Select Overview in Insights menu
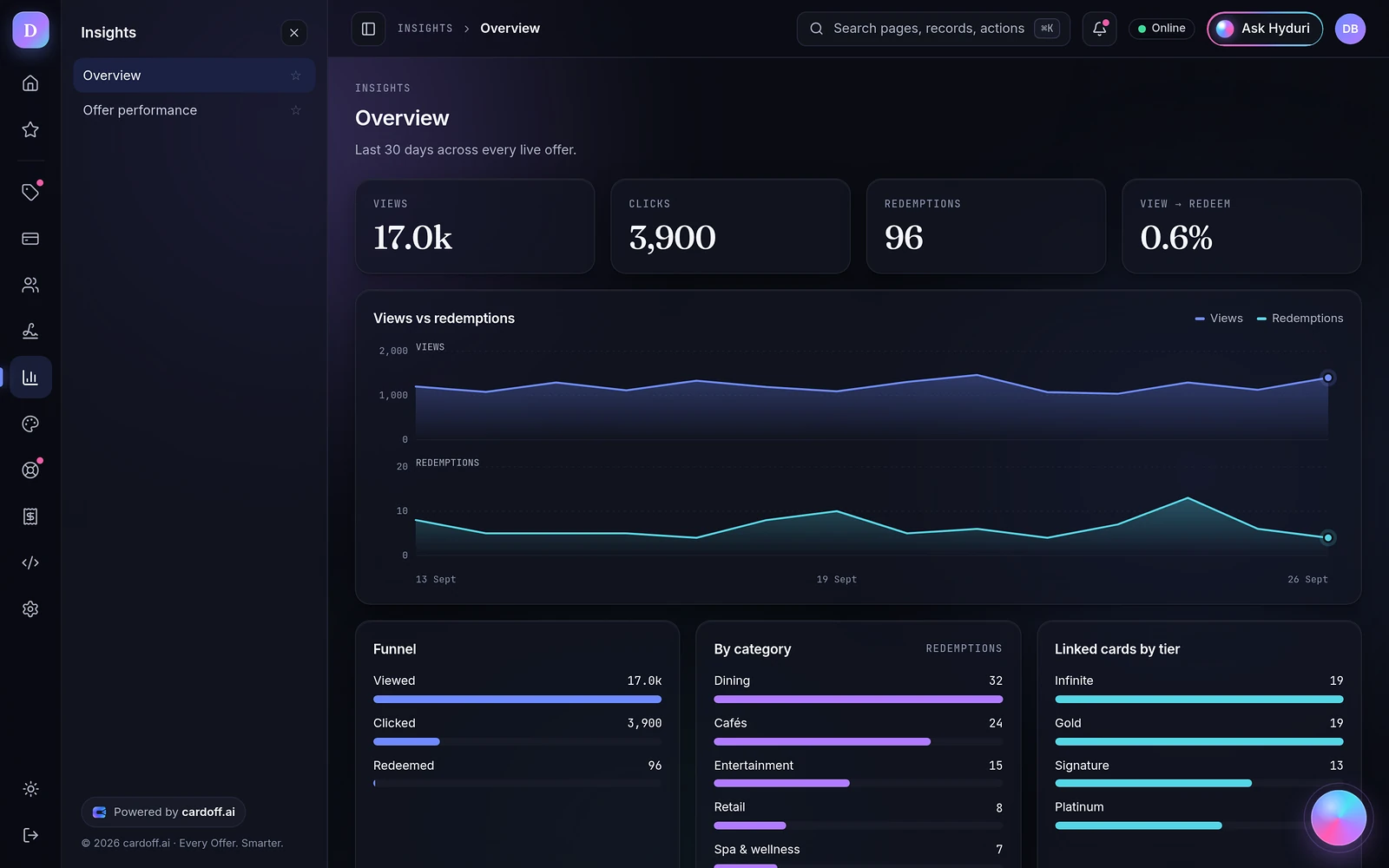 tap(194, 76)
